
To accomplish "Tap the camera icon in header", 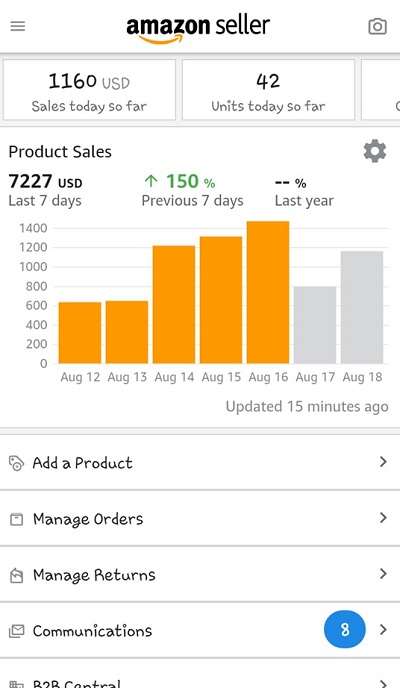I will [x=377, y=26].
